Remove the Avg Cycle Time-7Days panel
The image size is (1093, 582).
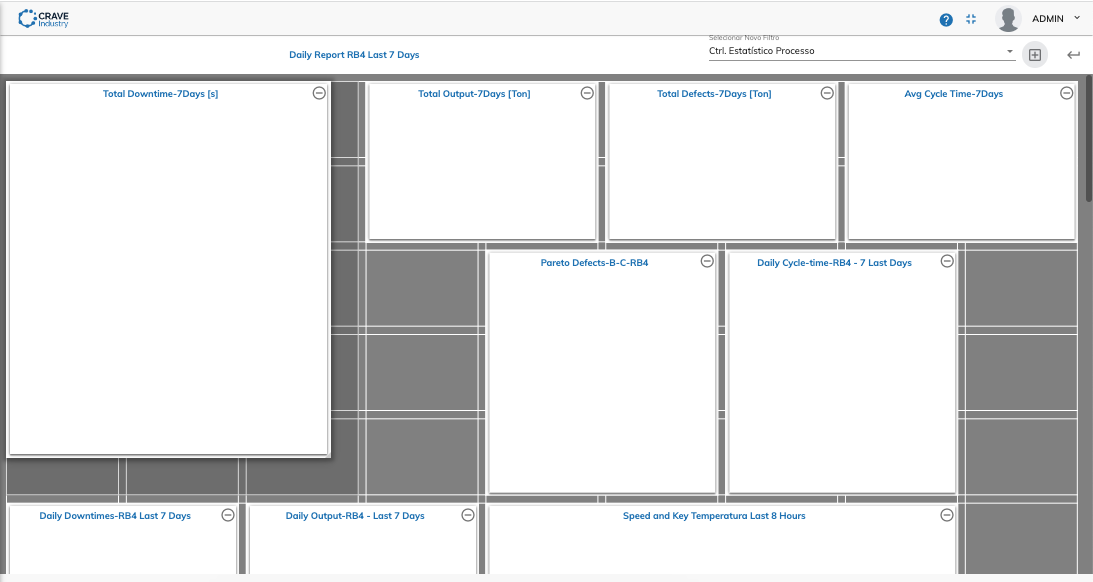[1067, 93]
